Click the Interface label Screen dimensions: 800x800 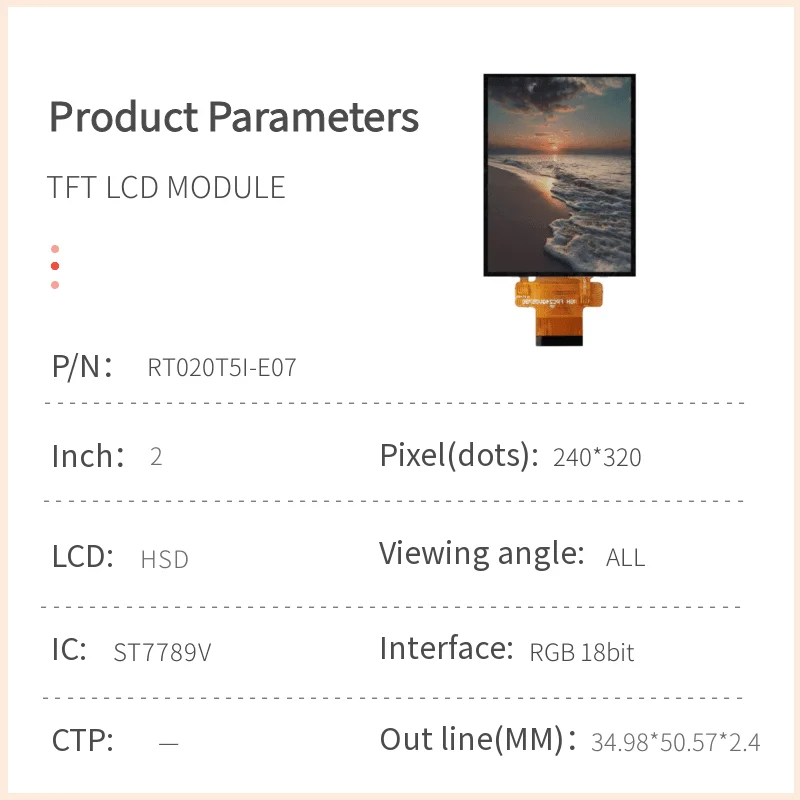tap(446, 649)
